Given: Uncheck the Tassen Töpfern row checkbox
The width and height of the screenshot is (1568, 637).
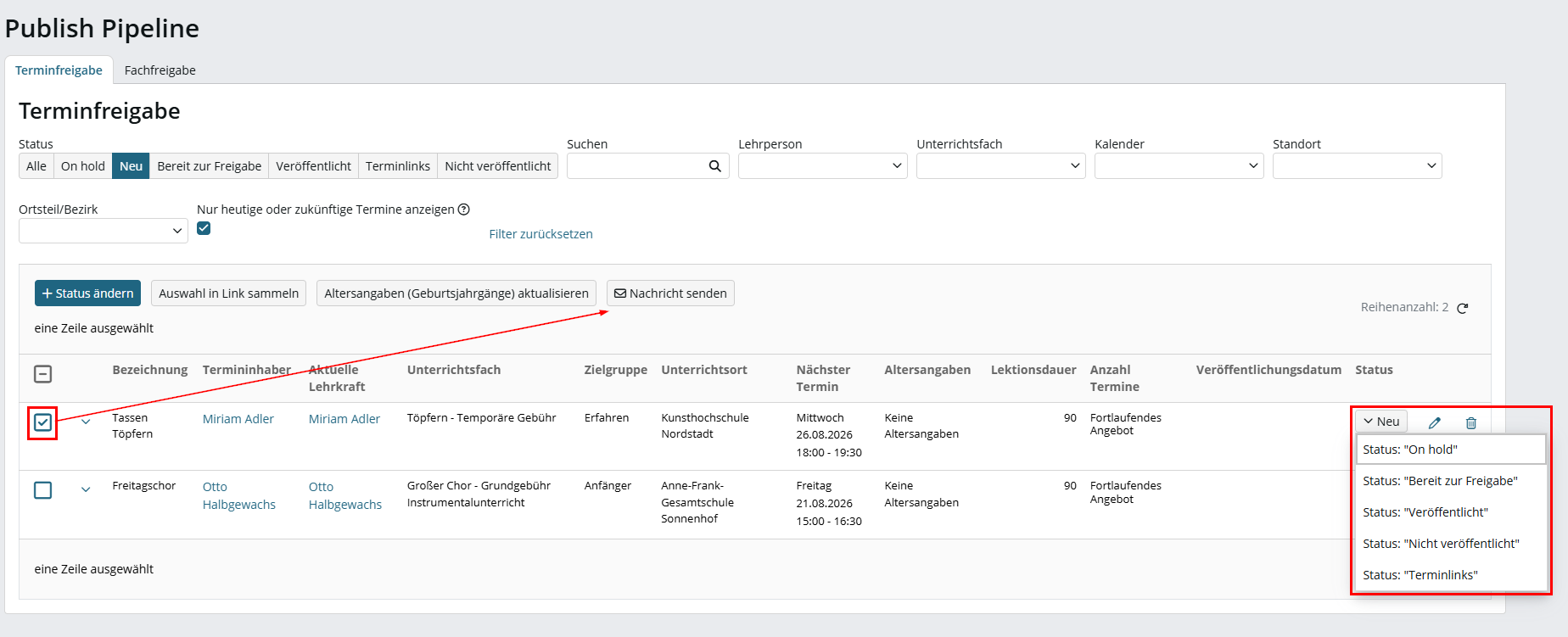Looking at the screenshot, I should [43, 422].
